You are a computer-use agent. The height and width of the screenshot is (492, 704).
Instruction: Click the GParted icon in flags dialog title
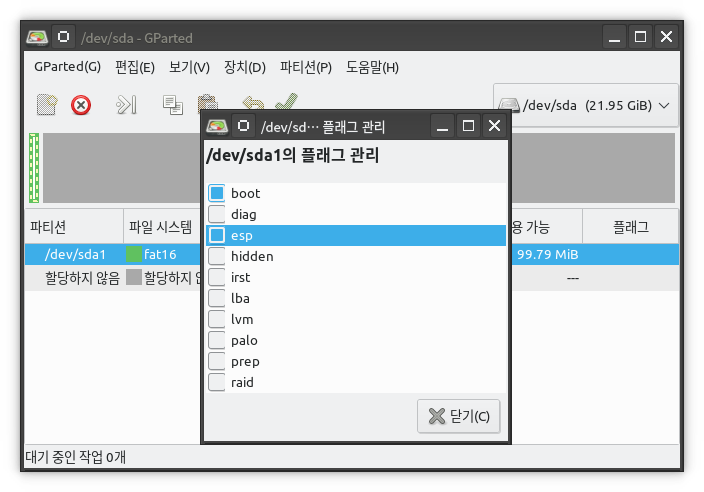(217, 126)
